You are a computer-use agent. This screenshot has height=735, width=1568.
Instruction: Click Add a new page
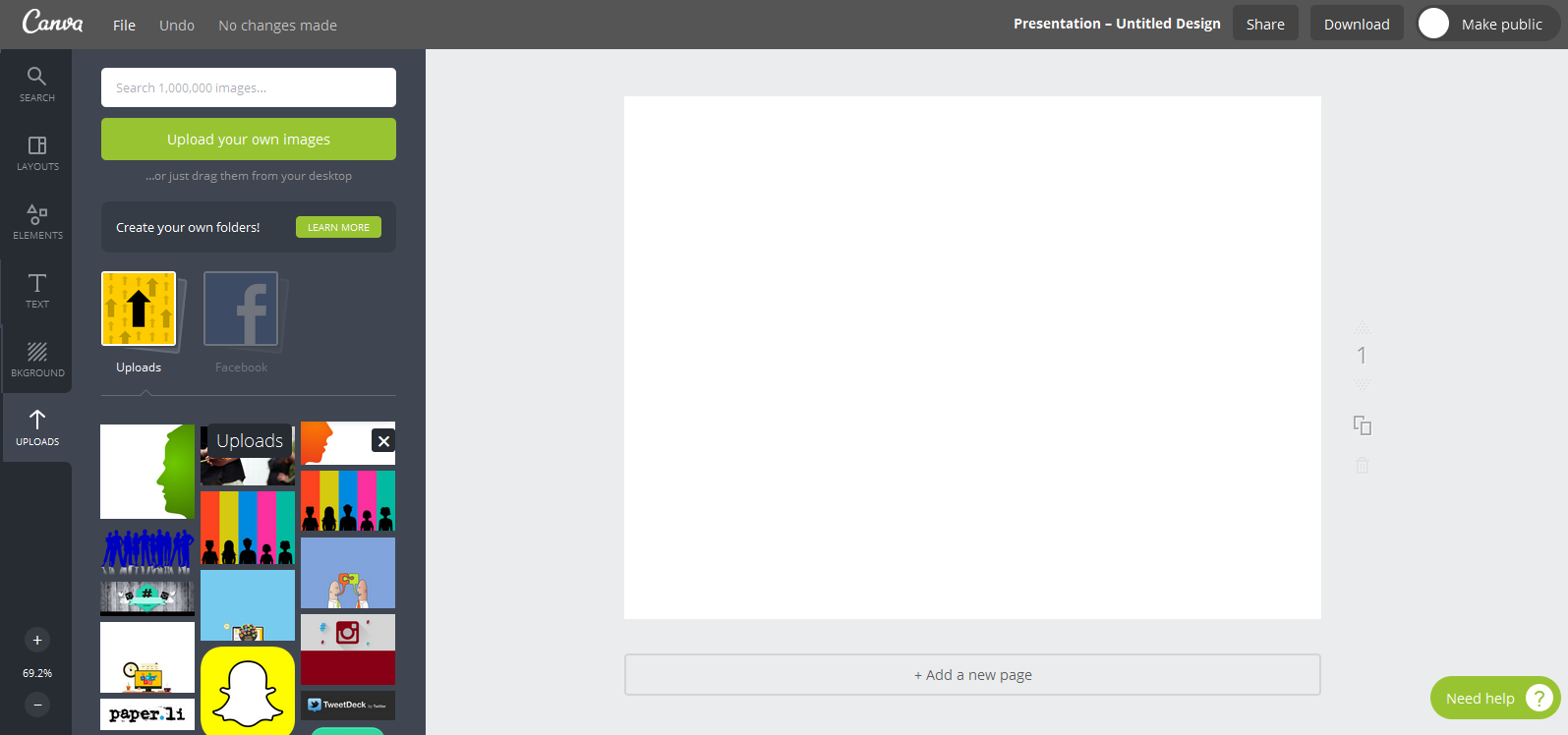coord(972,675)
